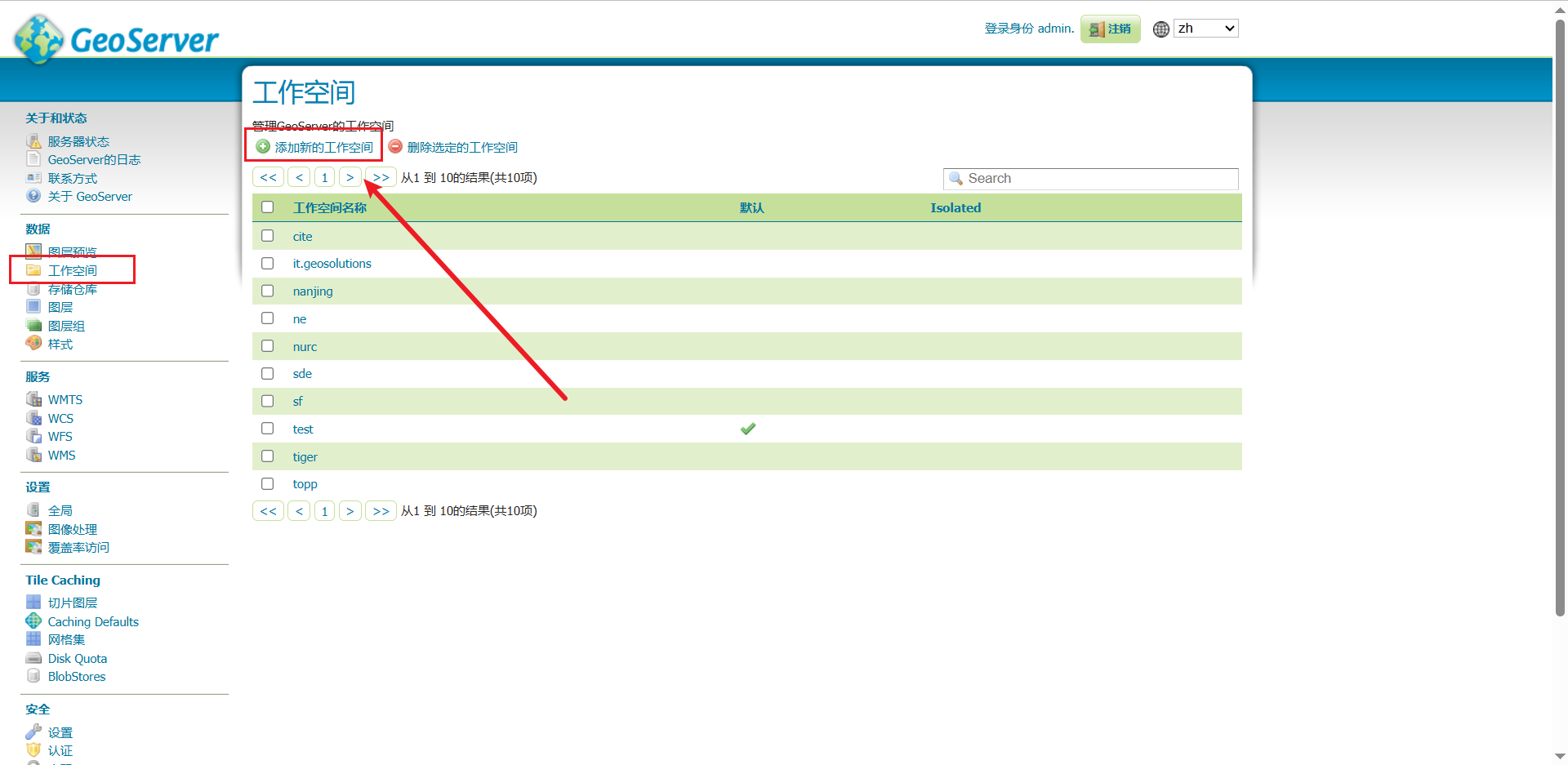Click the security settings wrench icon
Screen dimensions: 1568x765
click(33, 732)
